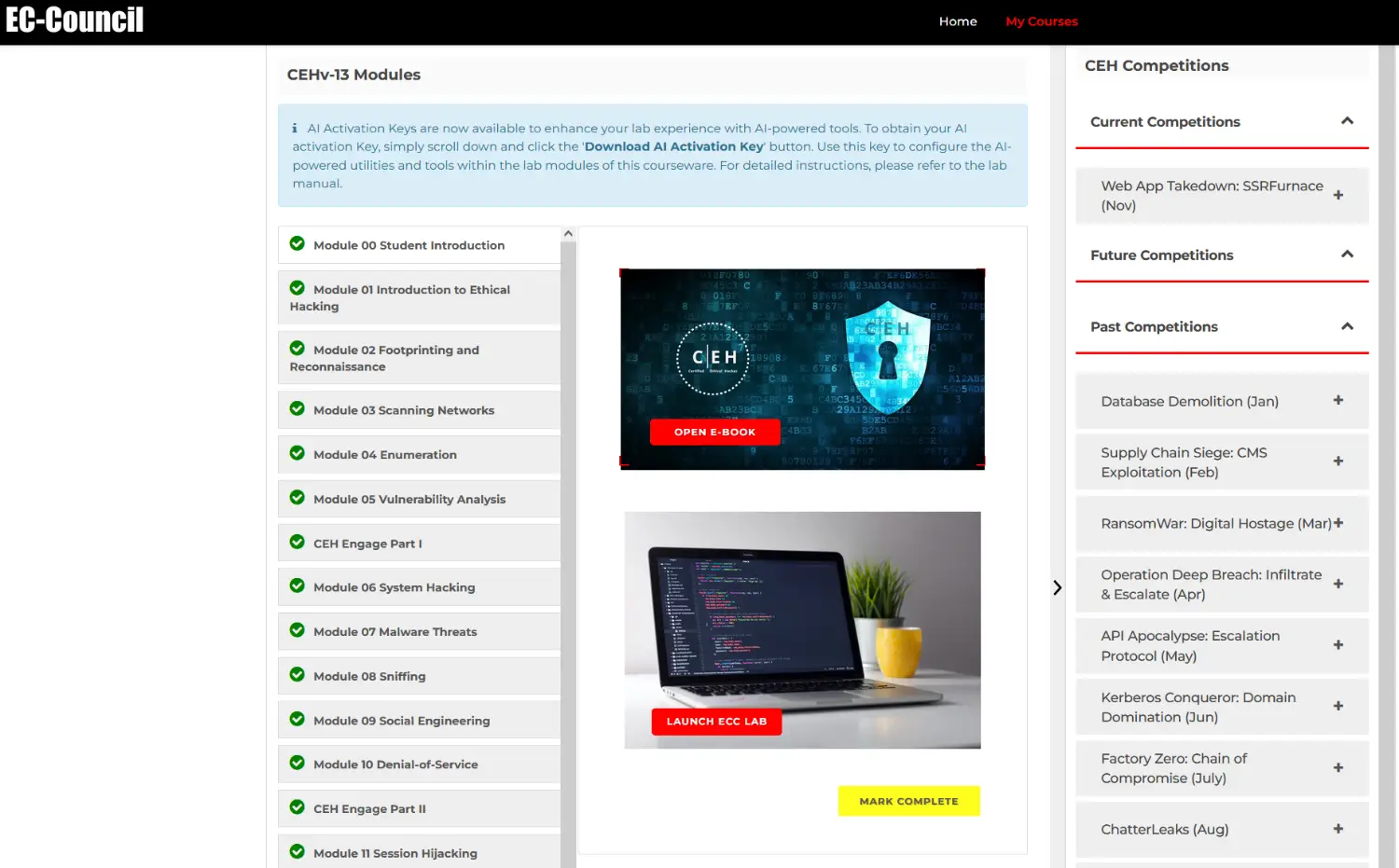Click green checkmark beside Module 08 Sniffing
Screen dimensions: 1399x868
tap(298, 675)
